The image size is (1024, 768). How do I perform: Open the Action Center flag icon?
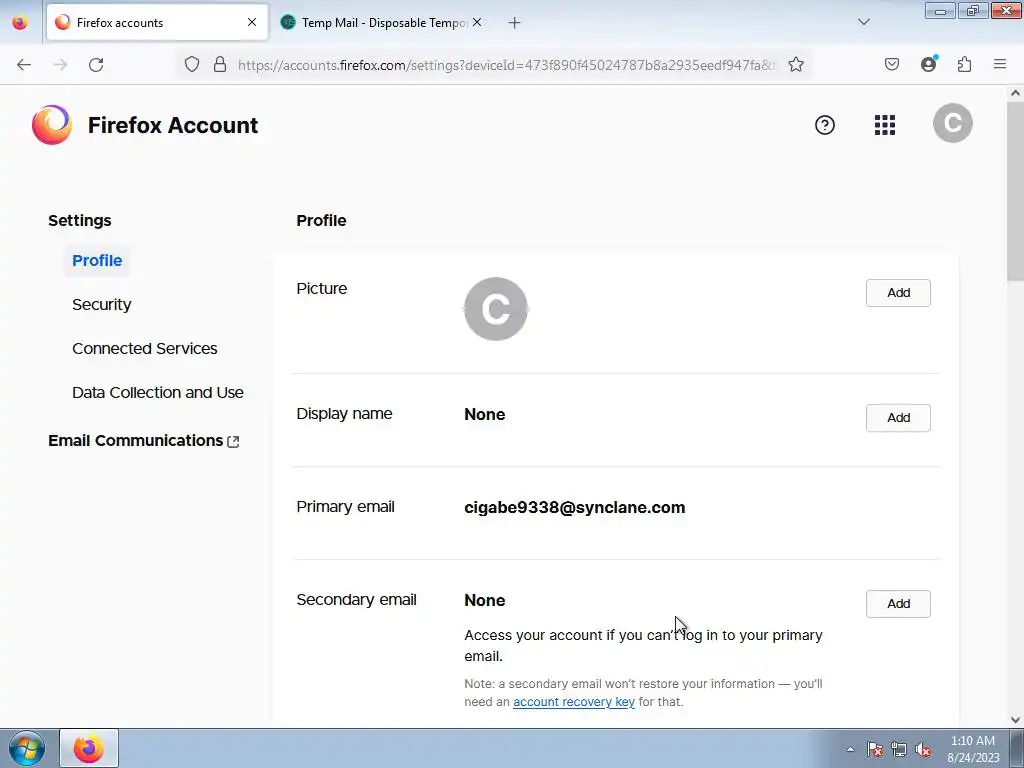click(874, 749)
